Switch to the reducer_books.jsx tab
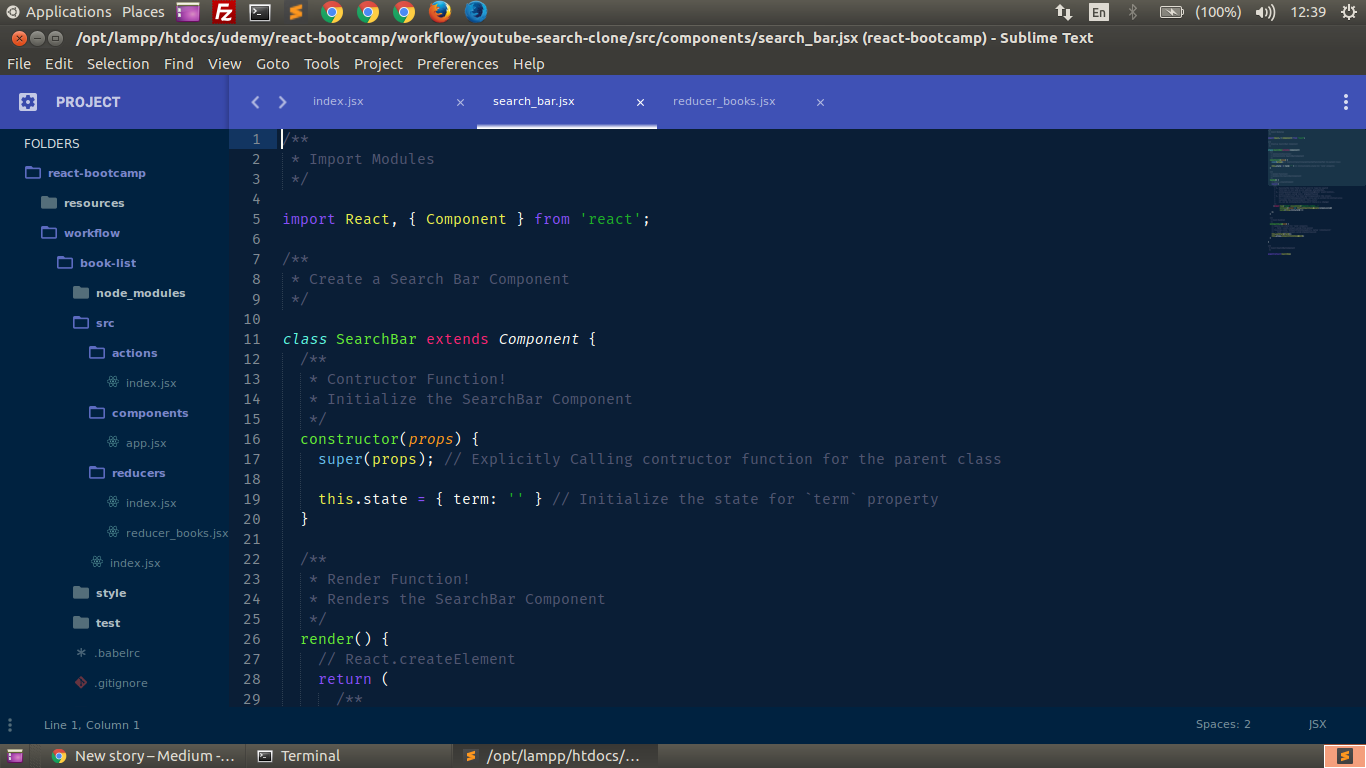This screenshot has height=768, width=1366. pyautogui.click(x=724, y=101)
